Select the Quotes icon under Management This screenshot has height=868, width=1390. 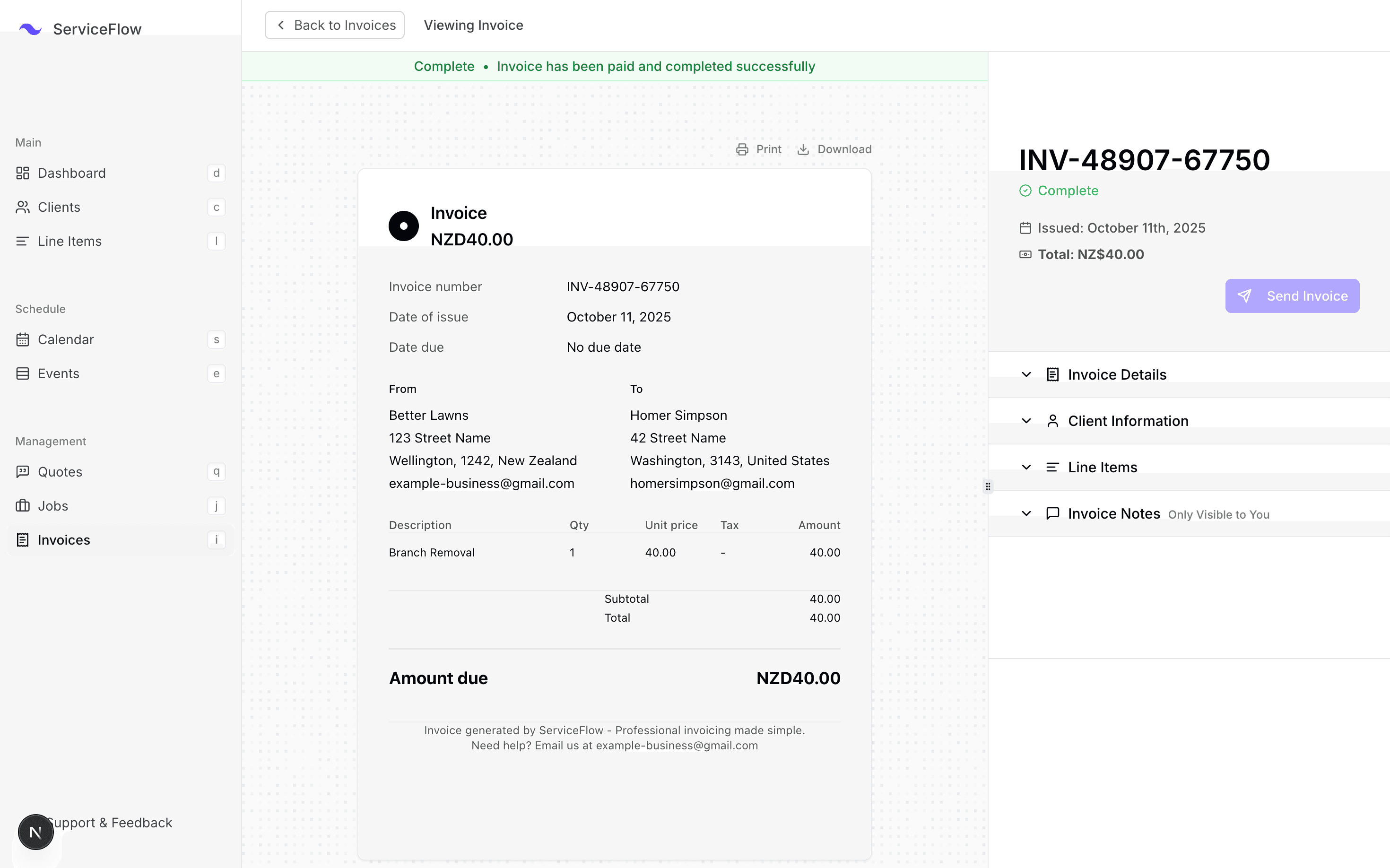(x=22, y=471)
